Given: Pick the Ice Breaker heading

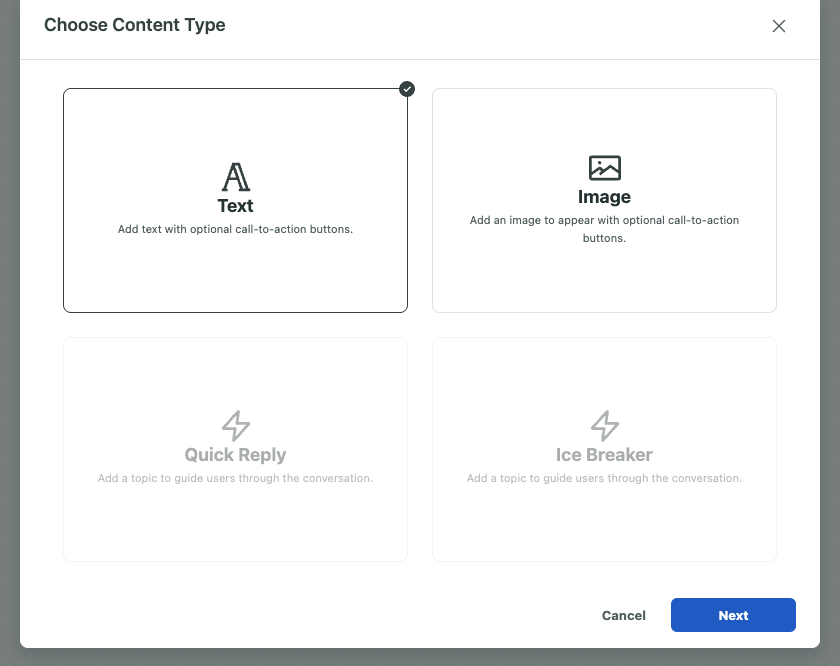Looking at the screenshot, I should (604, 454).
